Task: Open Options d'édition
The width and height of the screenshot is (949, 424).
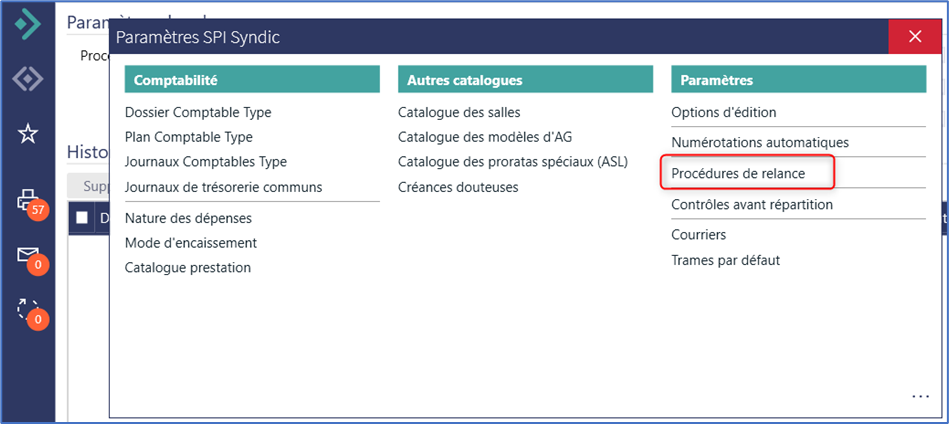Action: click(724, 113)
